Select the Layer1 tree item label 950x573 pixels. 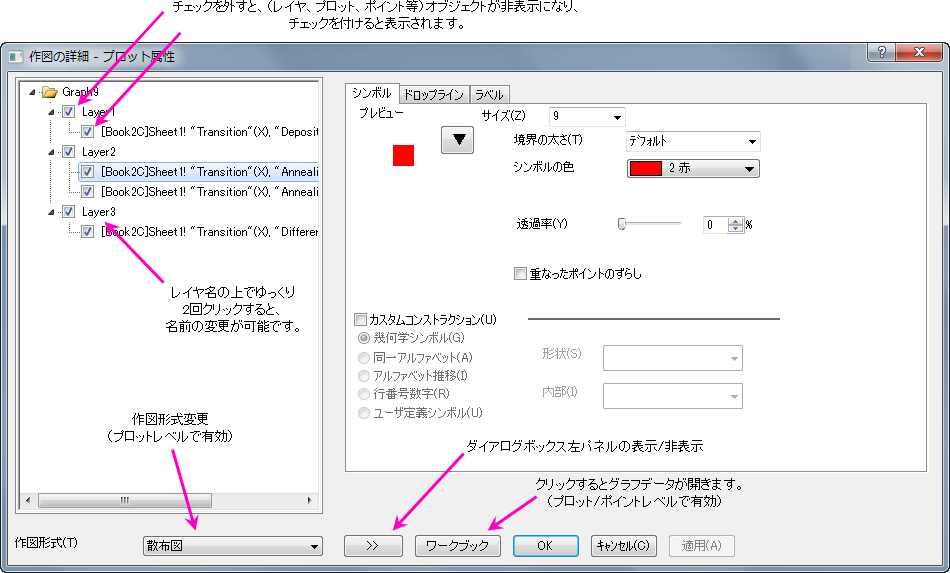98,112
